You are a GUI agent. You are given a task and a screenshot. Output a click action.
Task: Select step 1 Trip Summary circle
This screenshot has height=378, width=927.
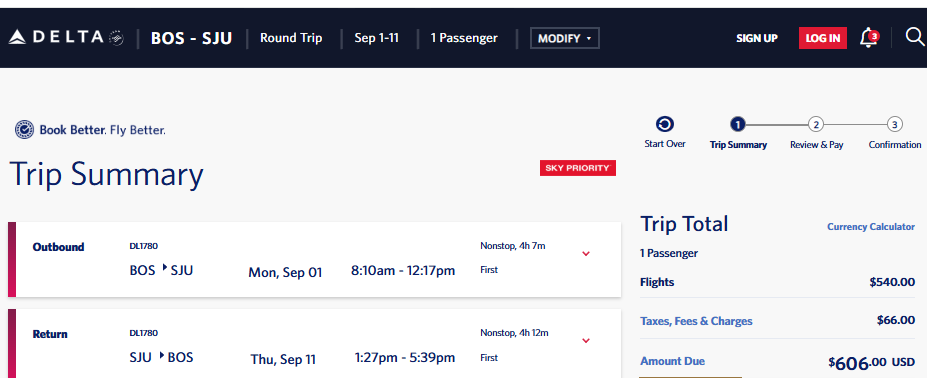738,124
